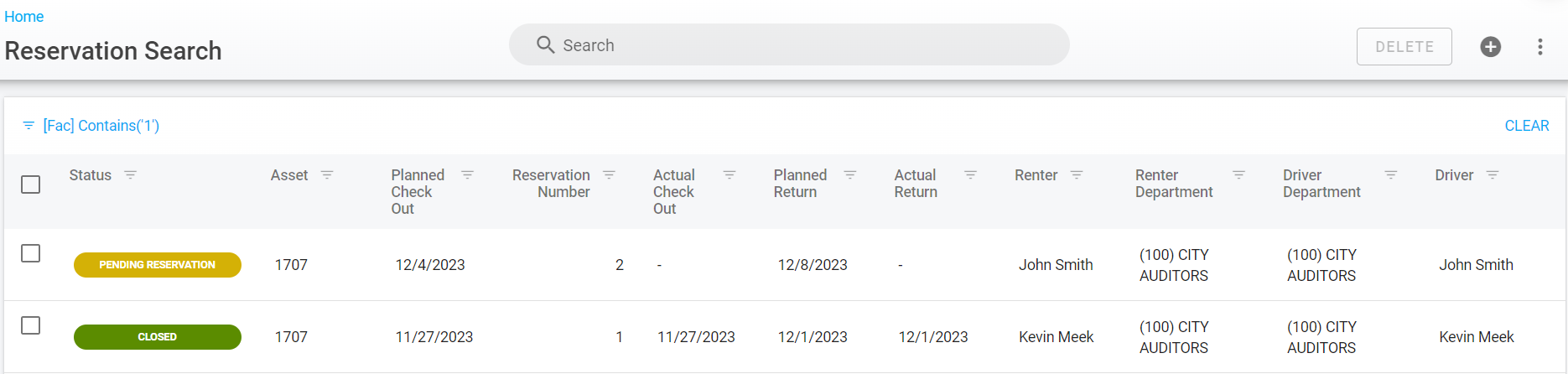This screenshot has height=374, width=1568.
Task: Expand the Actual Return column filter
Action: (970, 175)
